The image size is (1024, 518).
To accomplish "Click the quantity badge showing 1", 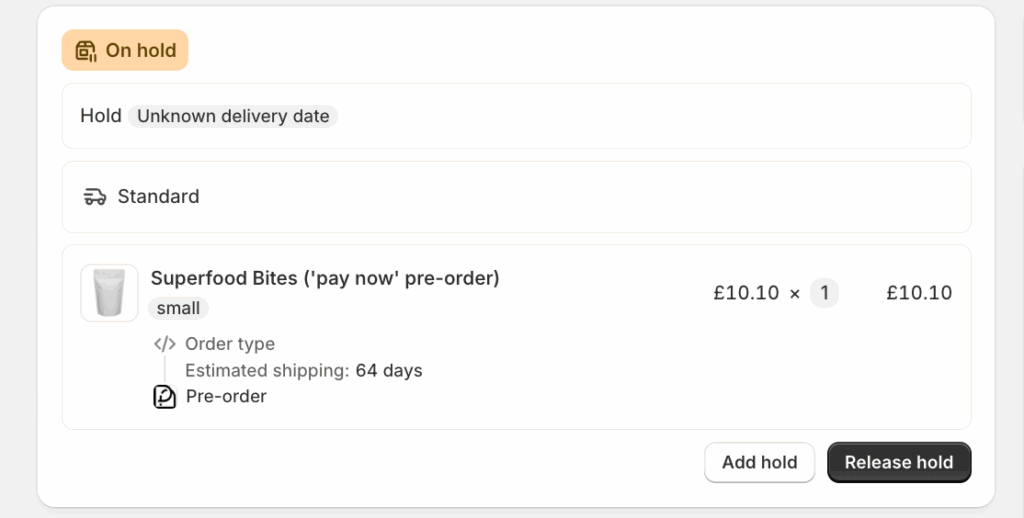I will point(824,293).
